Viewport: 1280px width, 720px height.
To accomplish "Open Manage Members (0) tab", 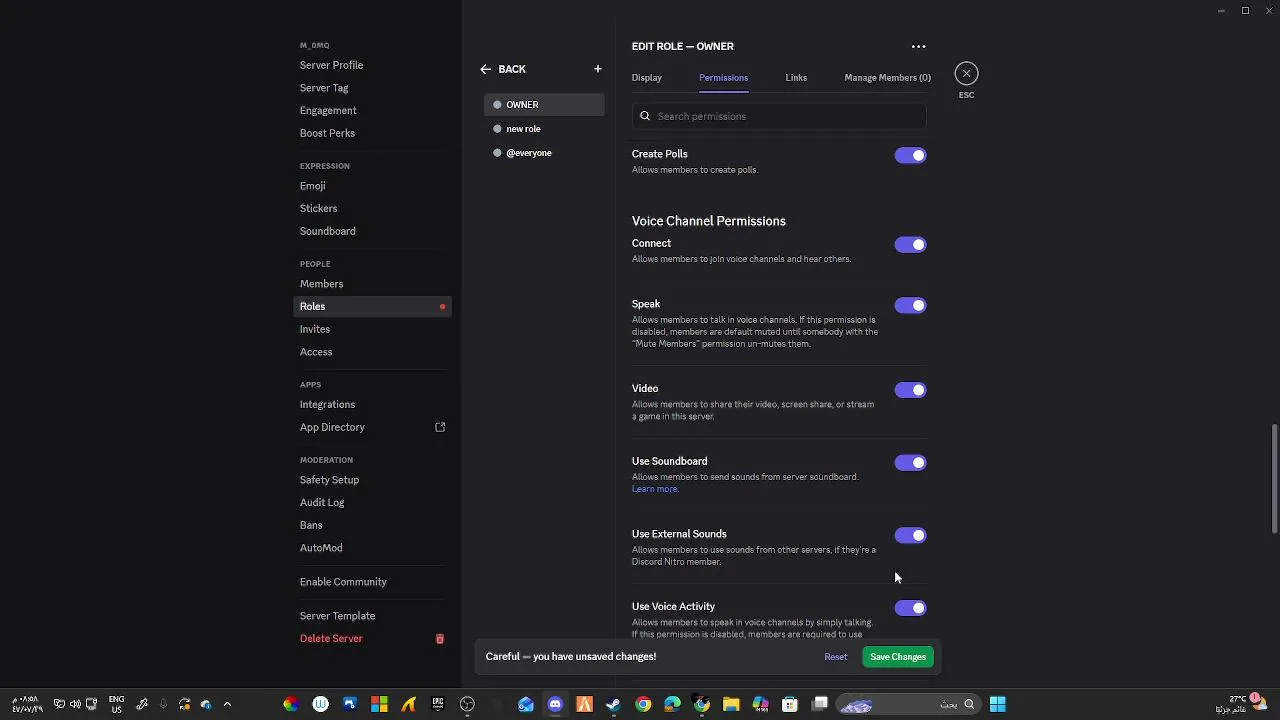I will pyautogui.click(x=887, y=77).
